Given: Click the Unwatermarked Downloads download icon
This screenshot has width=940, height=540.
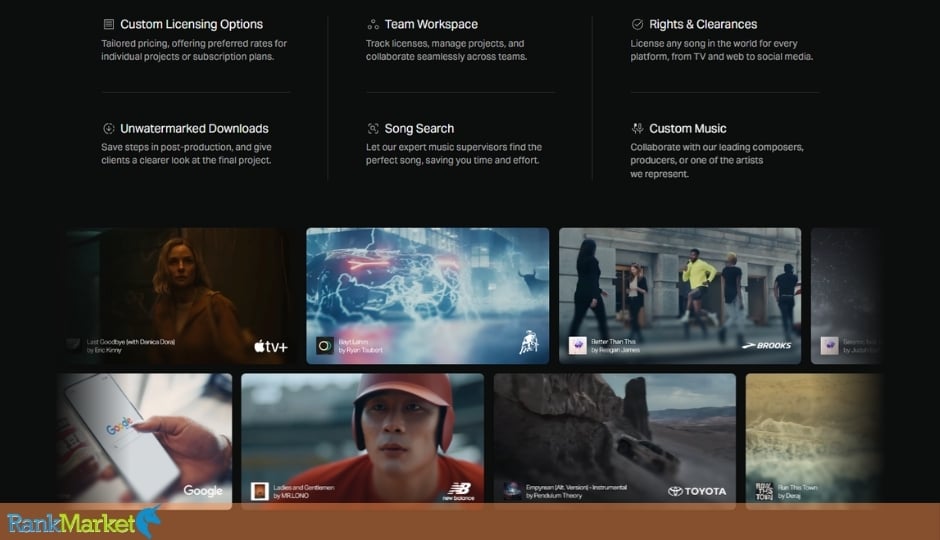Looking at the screenshot, I should tap(109, 128).
